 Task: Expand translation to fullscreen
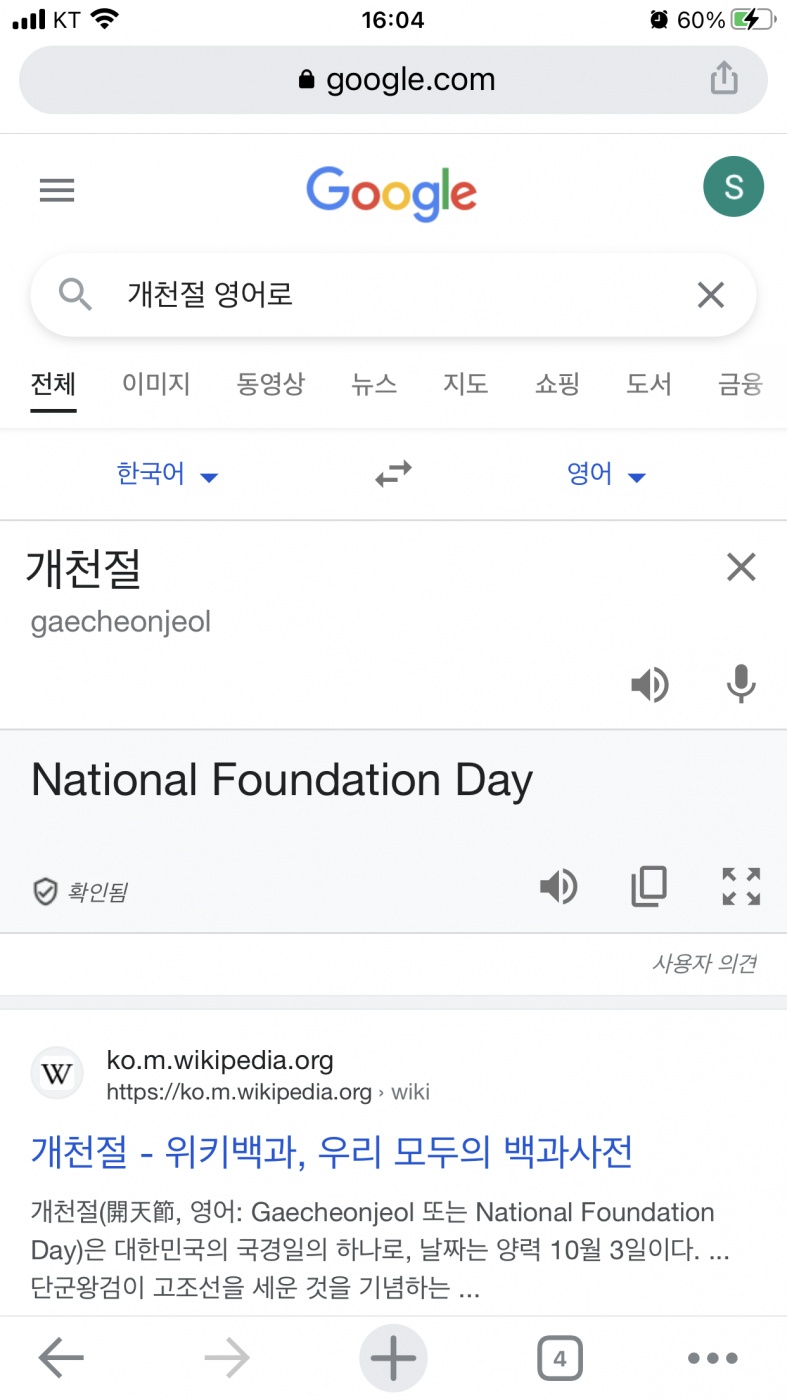(x=741, y=886)
